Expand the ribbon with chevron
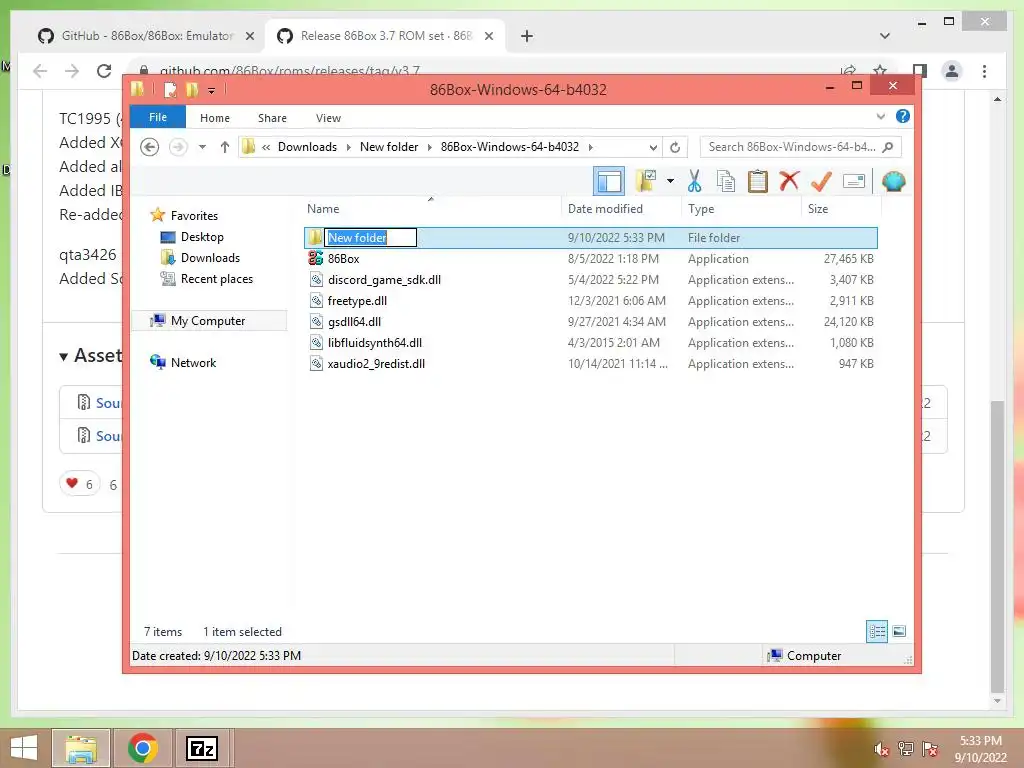This screenshot has height=768, width=1024. click(880, 116)
